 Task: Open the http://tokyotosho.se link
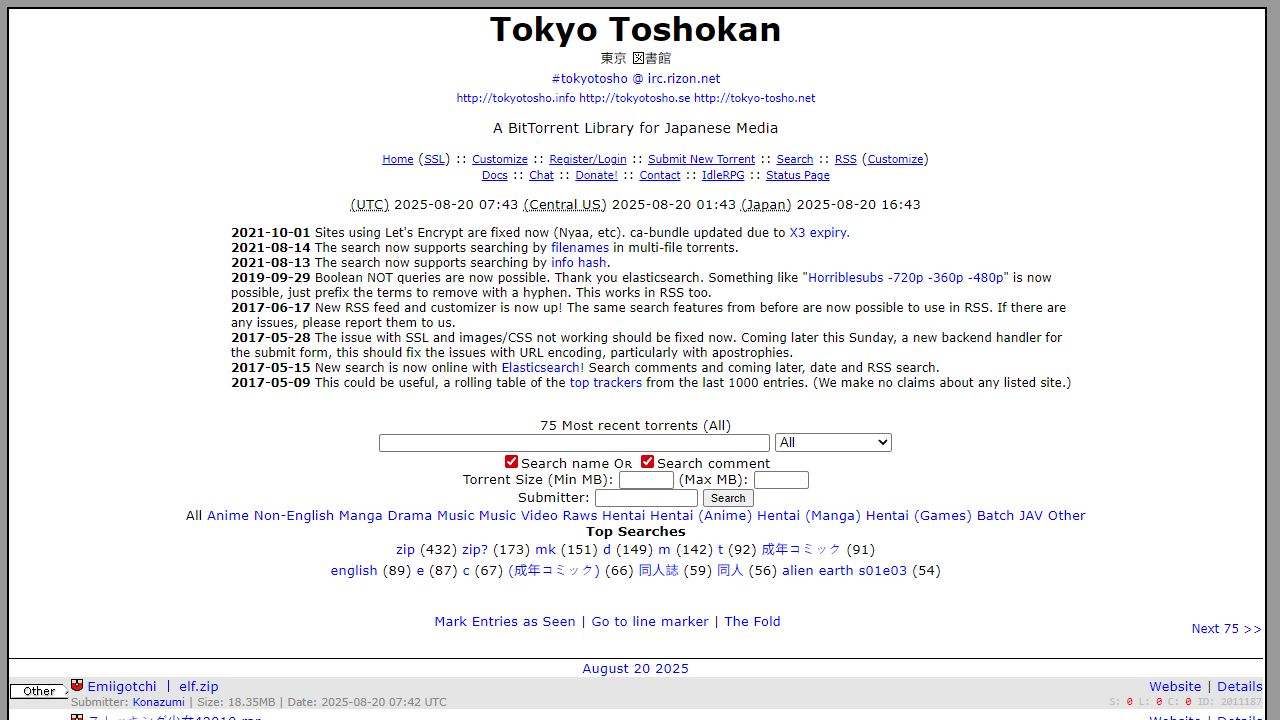(635, 98)
